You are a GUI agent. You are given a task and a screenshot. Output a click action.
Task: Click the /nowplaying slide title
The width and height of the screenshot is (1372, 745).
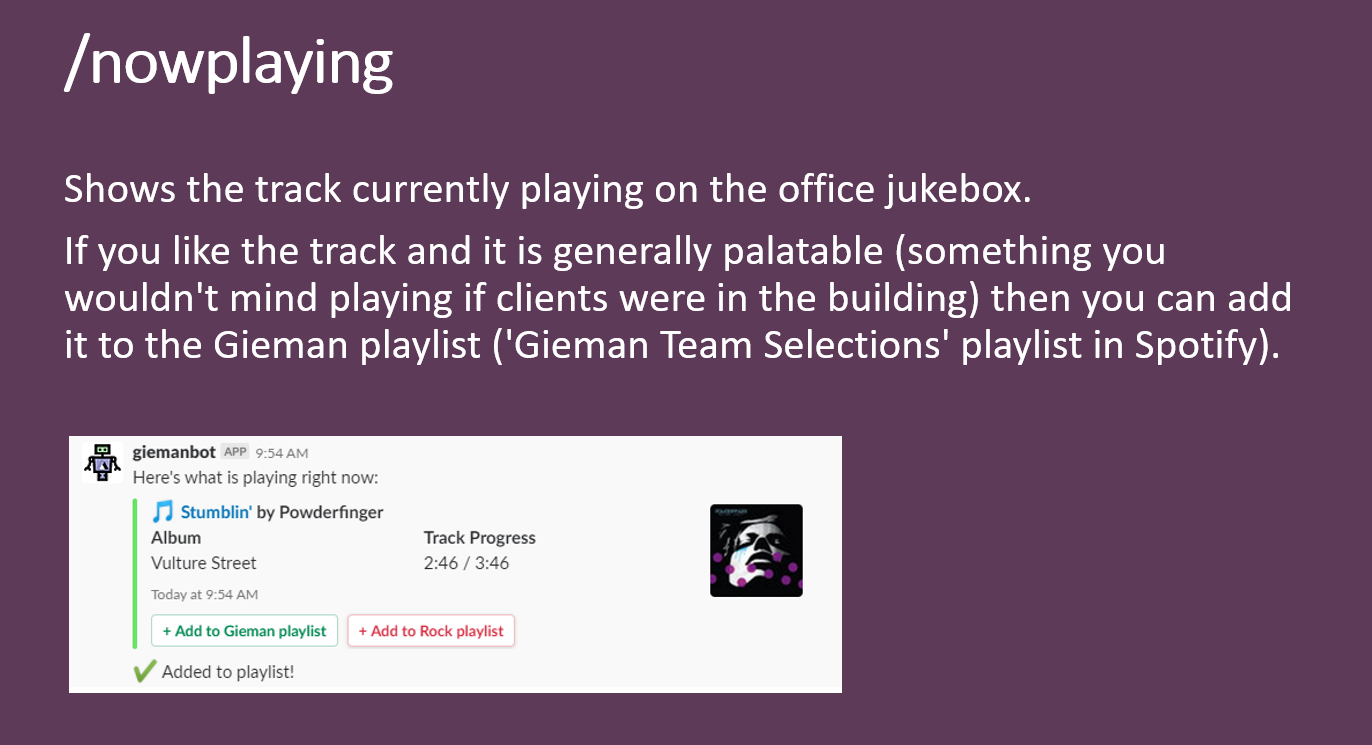pos(228,62)
